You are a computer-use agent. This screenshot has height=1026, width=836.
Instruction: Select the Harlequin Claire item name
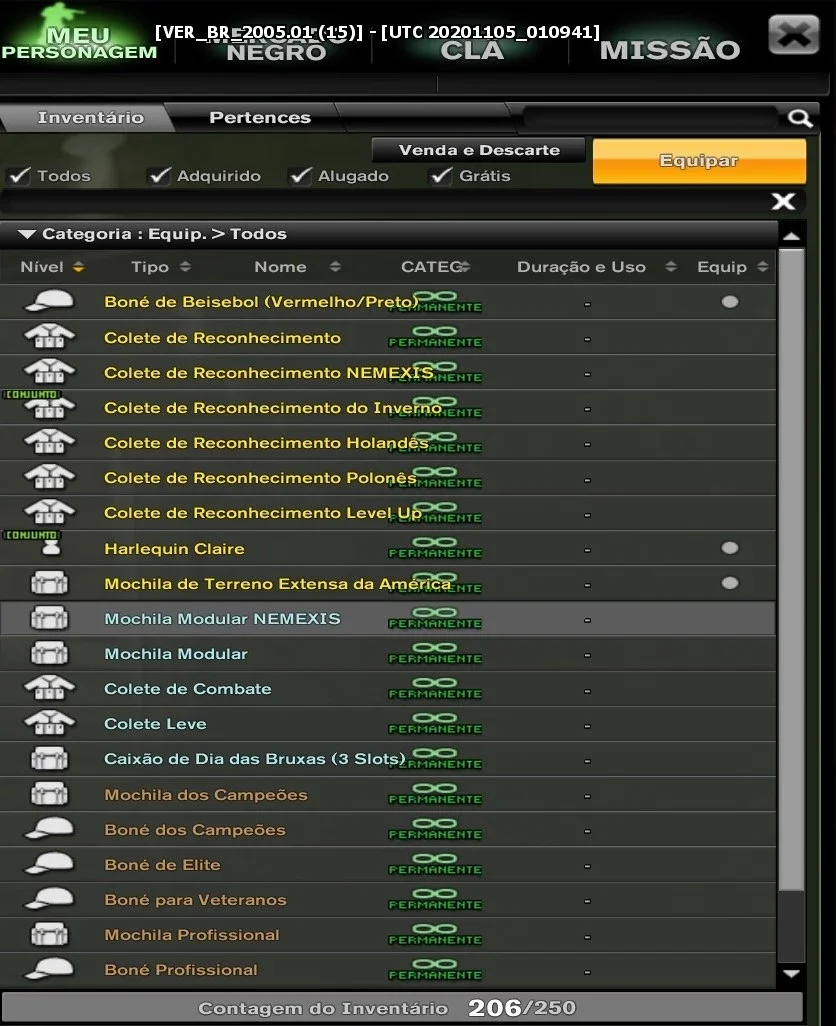pos(175,548)
